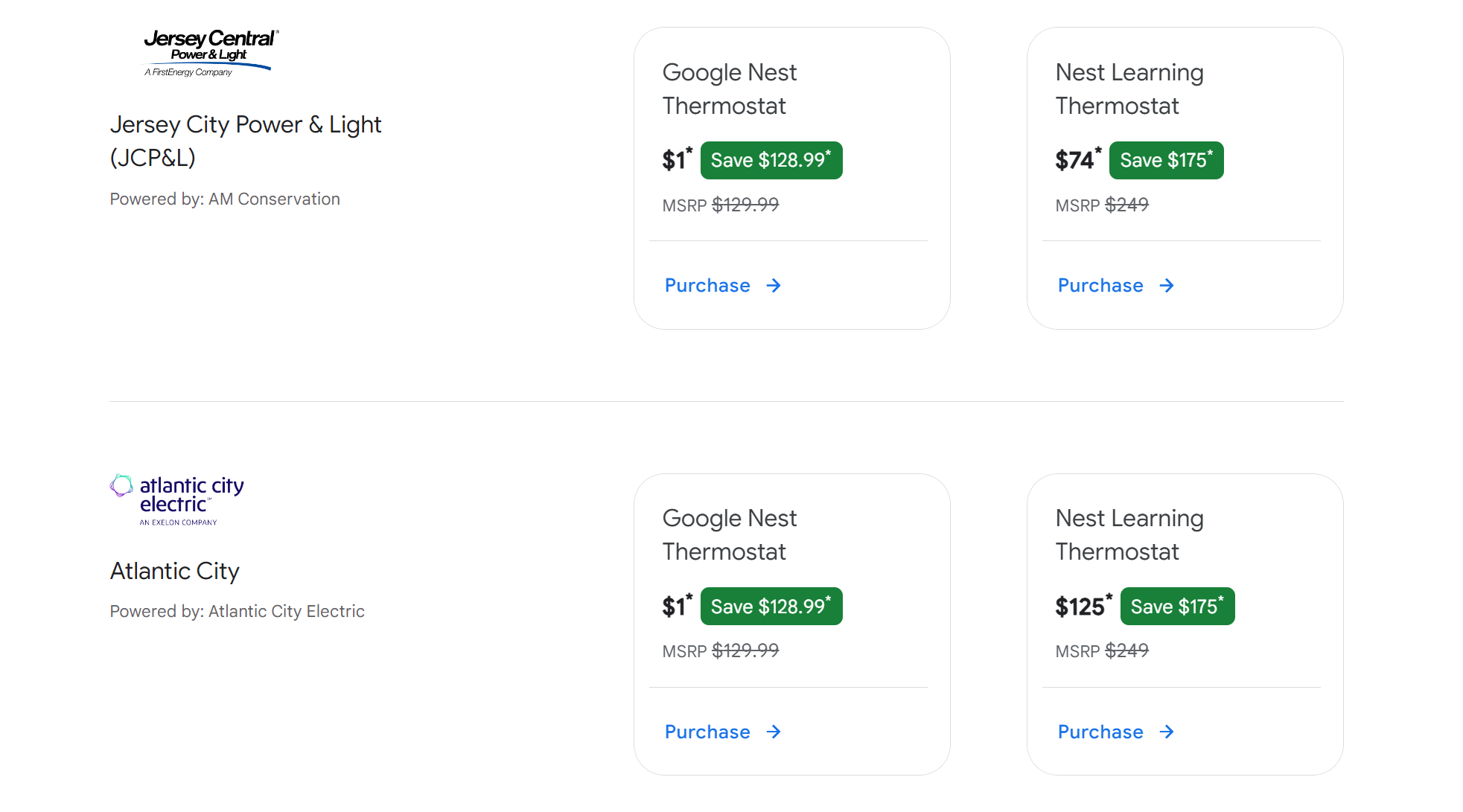This screenshot has width=1463, height=812.
Task: Click Atlantic City Google Nest Thermostat card title
Action: [729, 535]
